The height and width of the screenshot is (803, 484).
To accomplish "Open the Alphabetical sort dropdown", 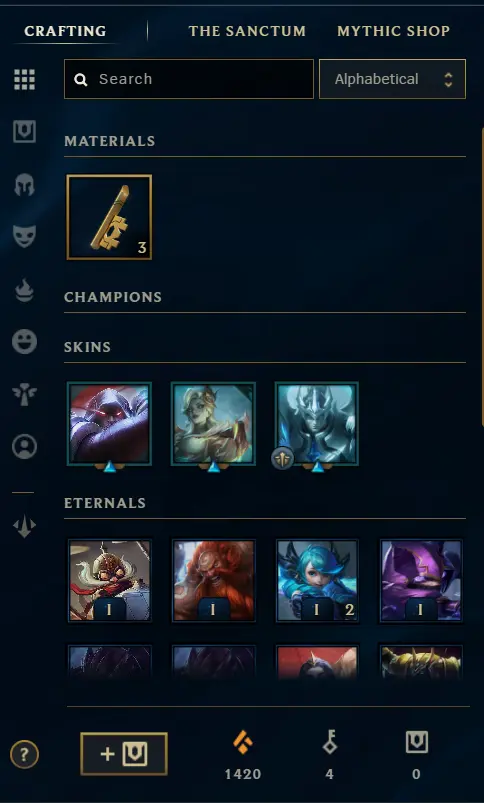I will coord(392,79).
